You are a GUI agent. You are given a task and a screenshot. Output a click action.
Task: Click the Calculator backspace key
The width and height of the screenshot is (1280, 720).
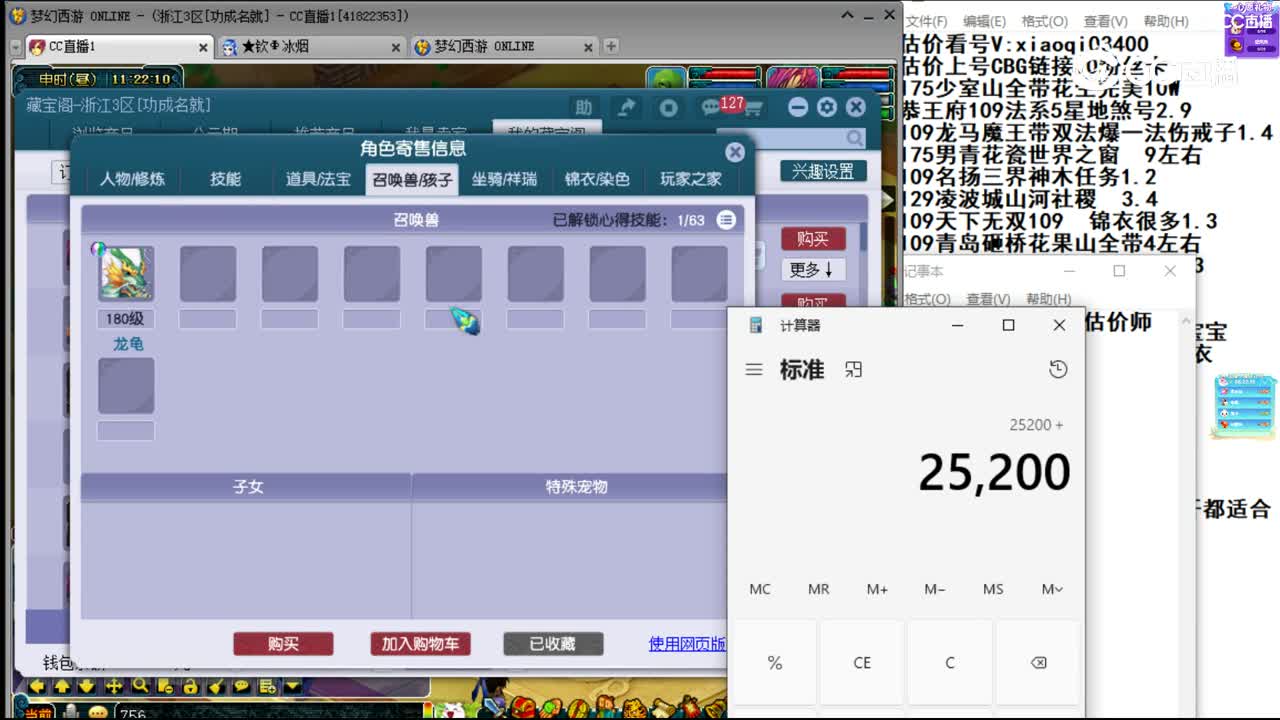pyautogui.click(x=1038, y=663)
